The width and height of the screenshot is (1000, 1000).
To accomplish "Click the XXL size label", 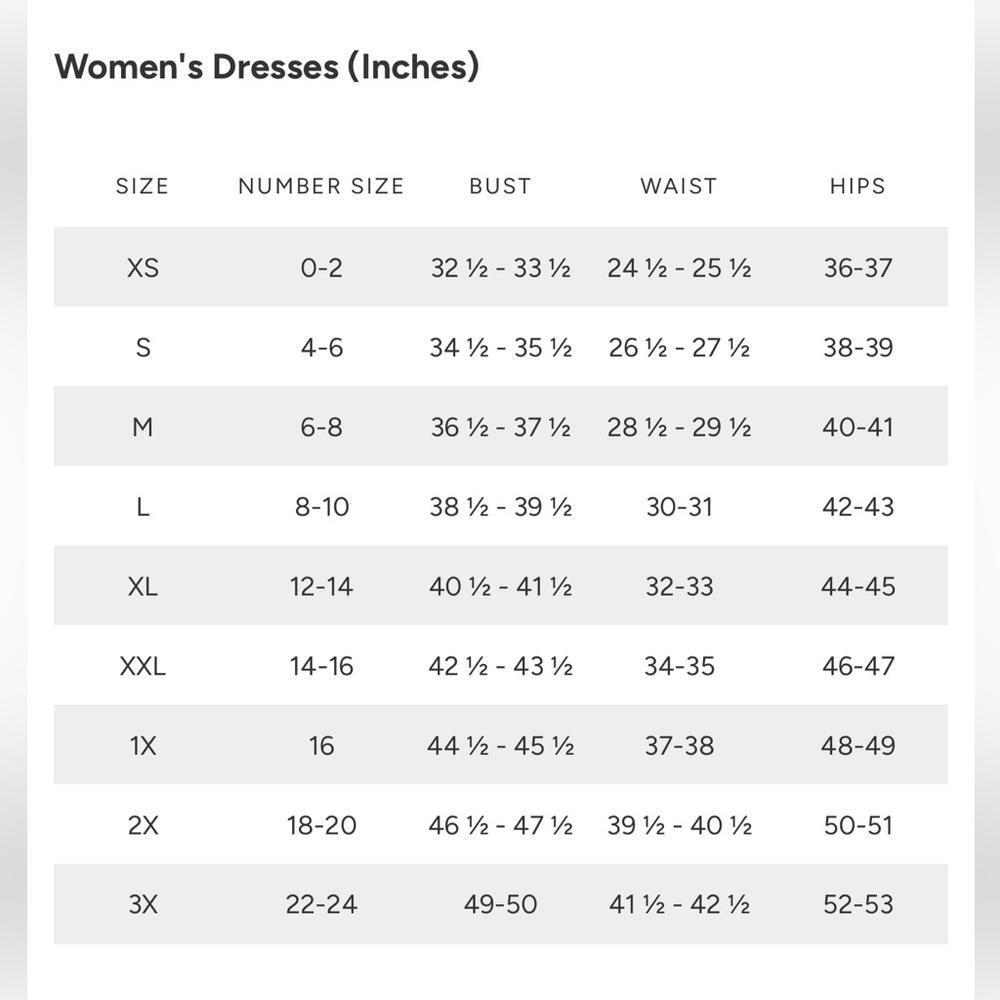I will (143, 666).
